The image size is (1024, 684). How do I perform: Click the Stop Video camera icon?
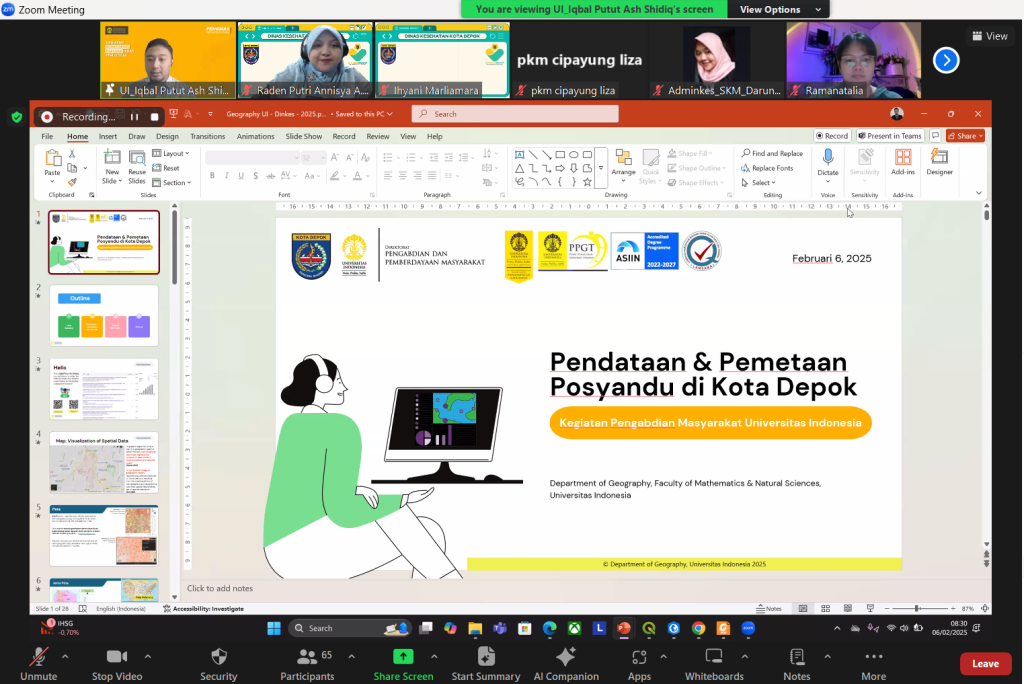click(117, 657)
